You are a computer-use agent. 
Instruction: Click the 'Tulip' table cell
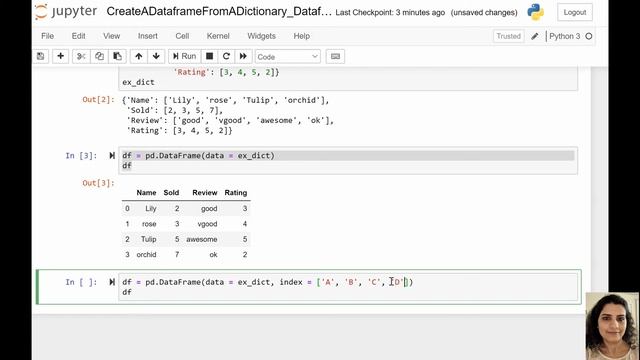[x=149, y=239]
